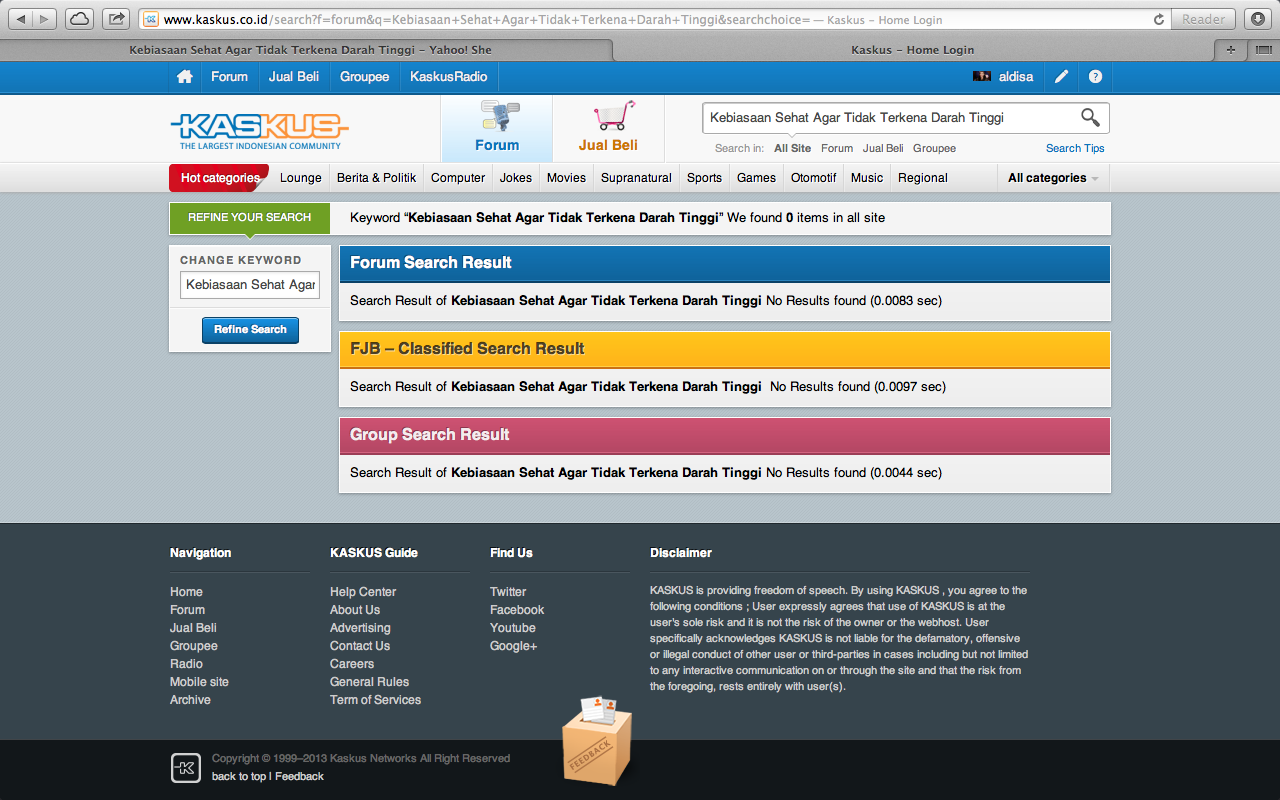The image size is (1280, 800).
Task: Open the Sports category
Action: click(704, 178)
